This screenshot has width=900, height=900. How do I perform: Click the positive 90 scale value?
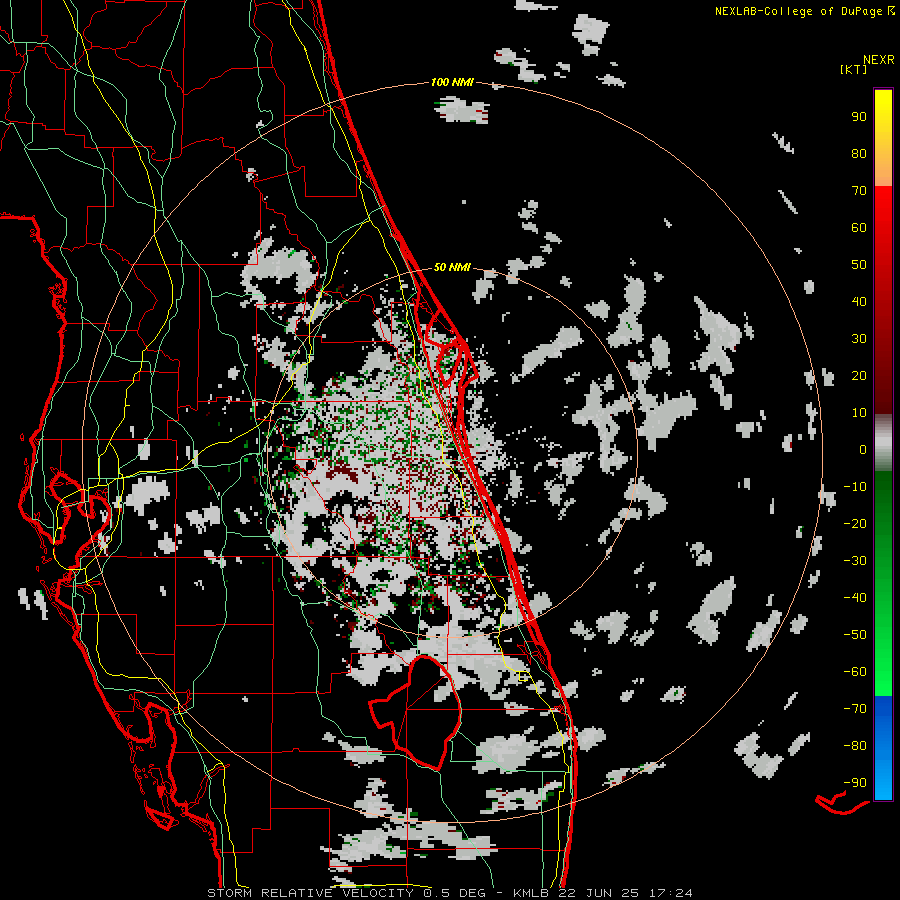859,117
